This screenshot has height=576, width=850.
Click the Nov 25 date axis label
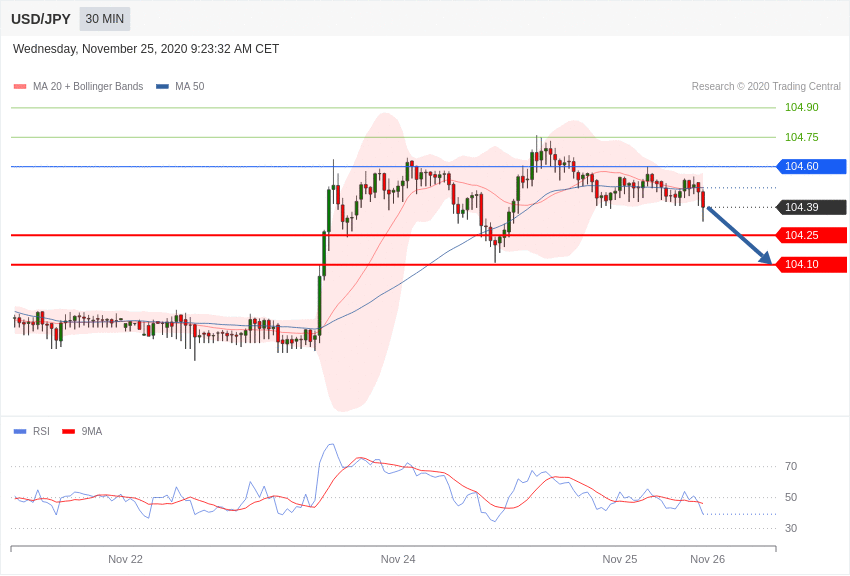[x=620, y=559]
